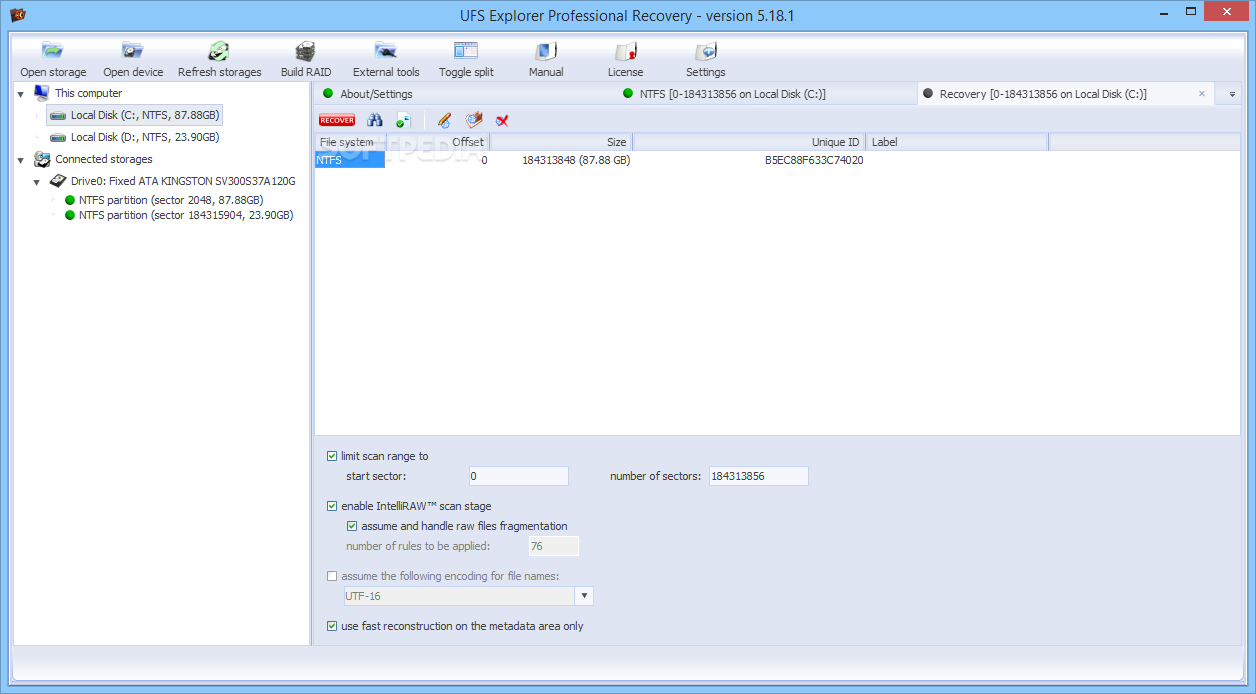Toggle split view

coord(466,59)
